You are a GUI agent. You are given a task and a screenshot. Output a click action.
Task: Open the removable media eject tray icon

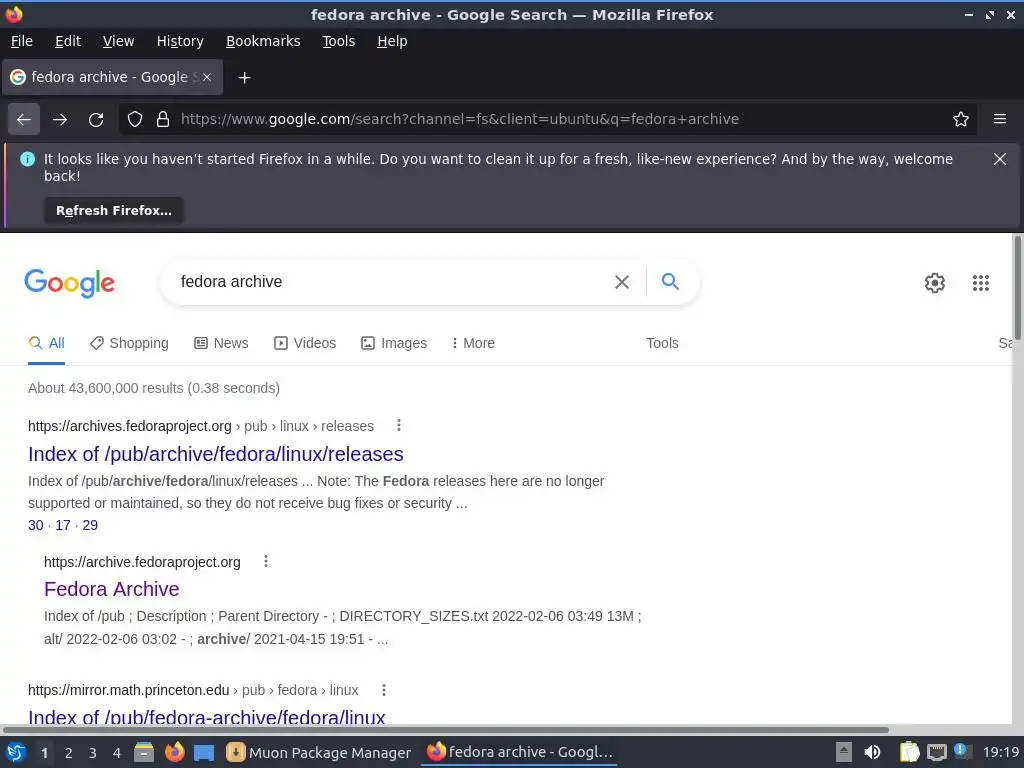844,752
